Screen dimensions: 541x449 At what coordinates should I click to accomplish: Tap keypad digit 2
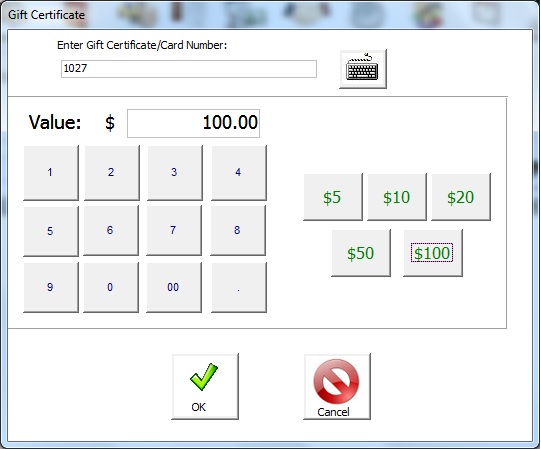pyautogui.click(x=112, y=173)
